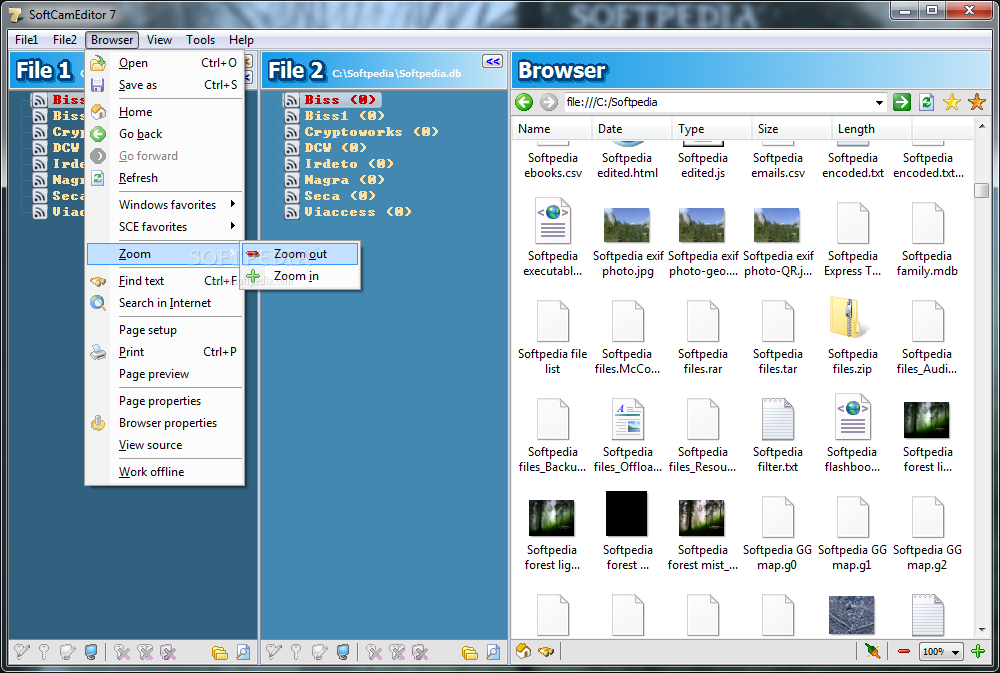
Task: Open the File2 menu
Action: tap(64, 40)
